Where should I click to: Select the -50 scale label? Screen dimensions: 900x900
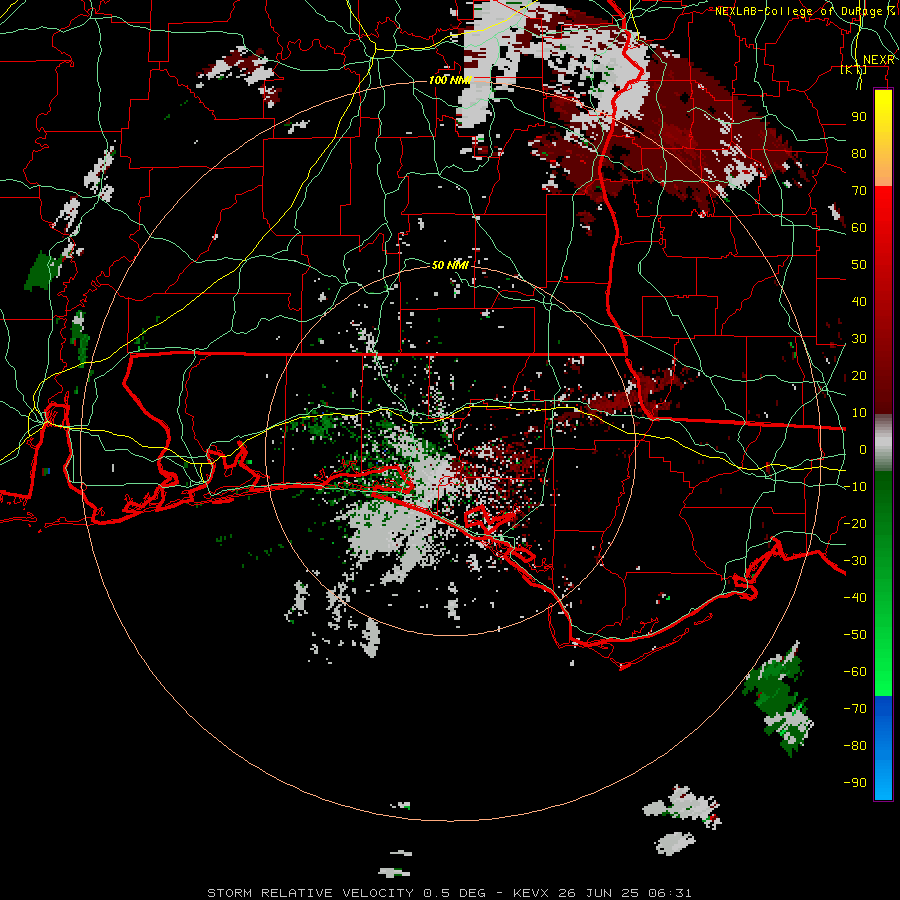855,635
